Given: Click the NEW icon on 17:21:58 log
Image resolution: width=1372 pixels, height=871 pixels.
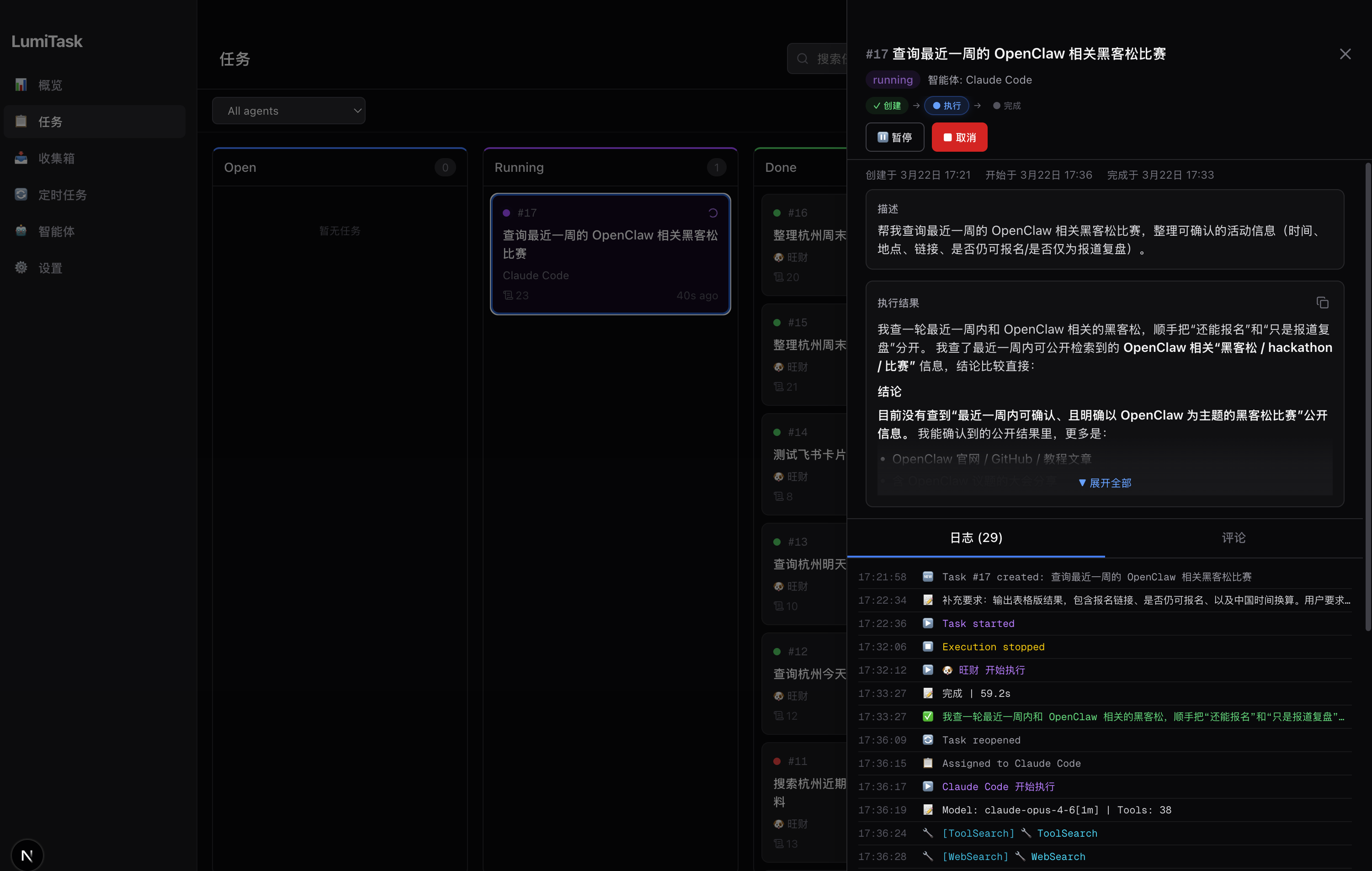Looking at the screenshot, I should tap(928, 577).
